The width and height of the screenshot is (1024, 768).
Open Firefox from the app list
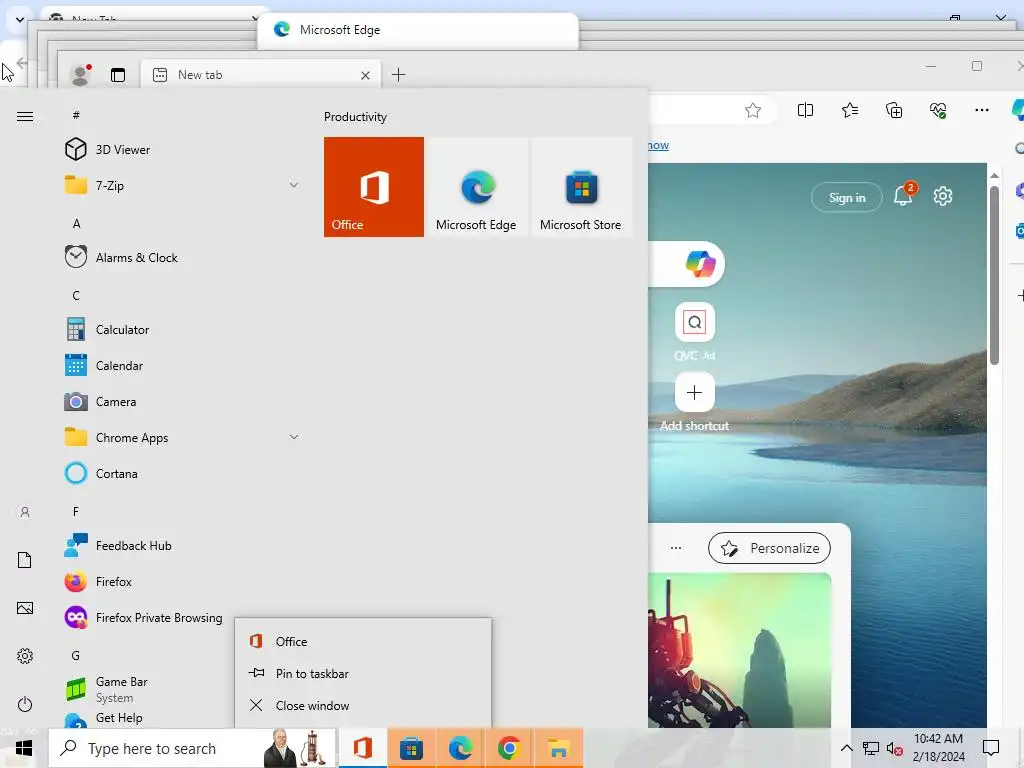click(x=181, y=581)
